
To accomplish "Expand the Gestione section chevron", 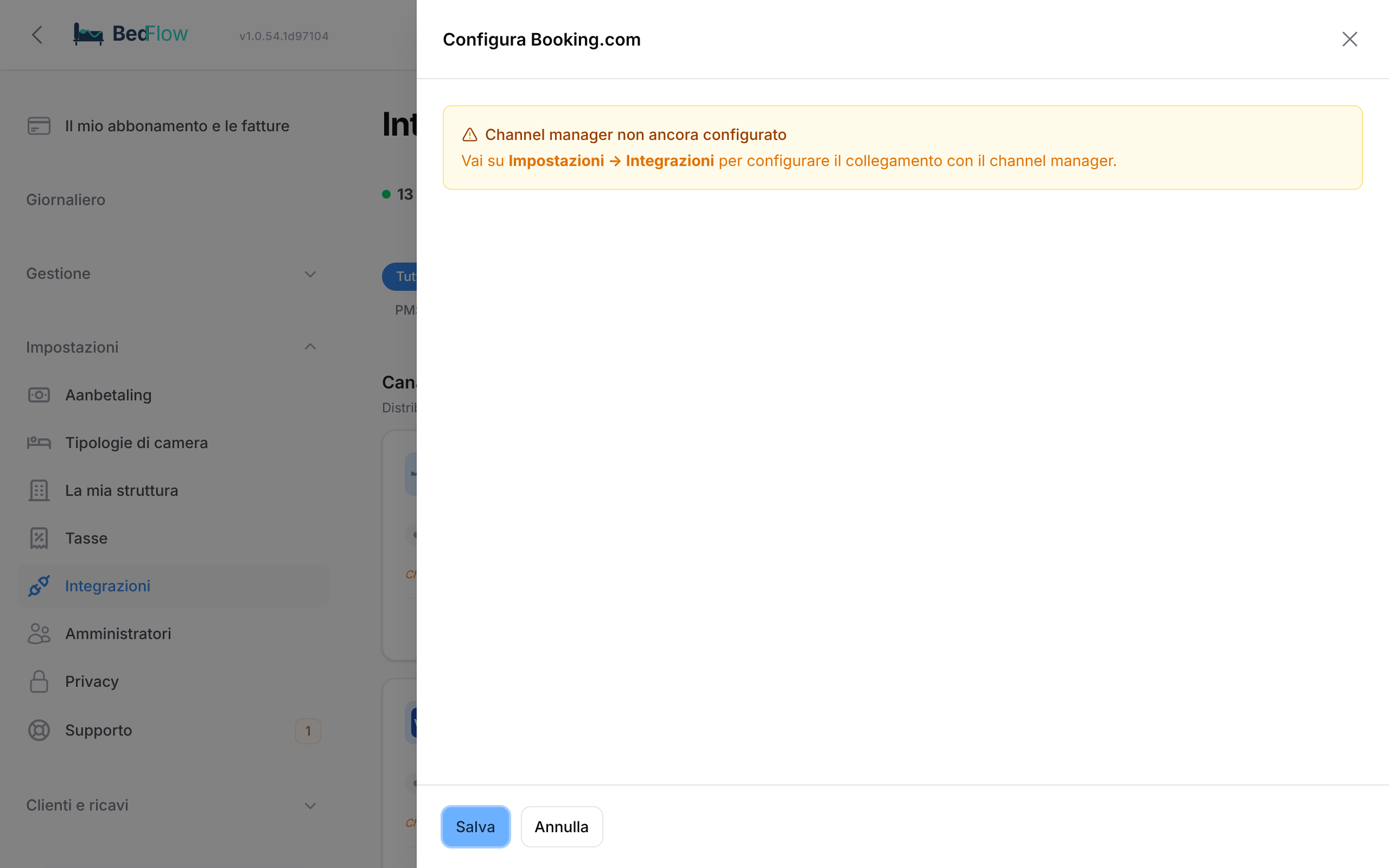I will (x=310, y=274).
